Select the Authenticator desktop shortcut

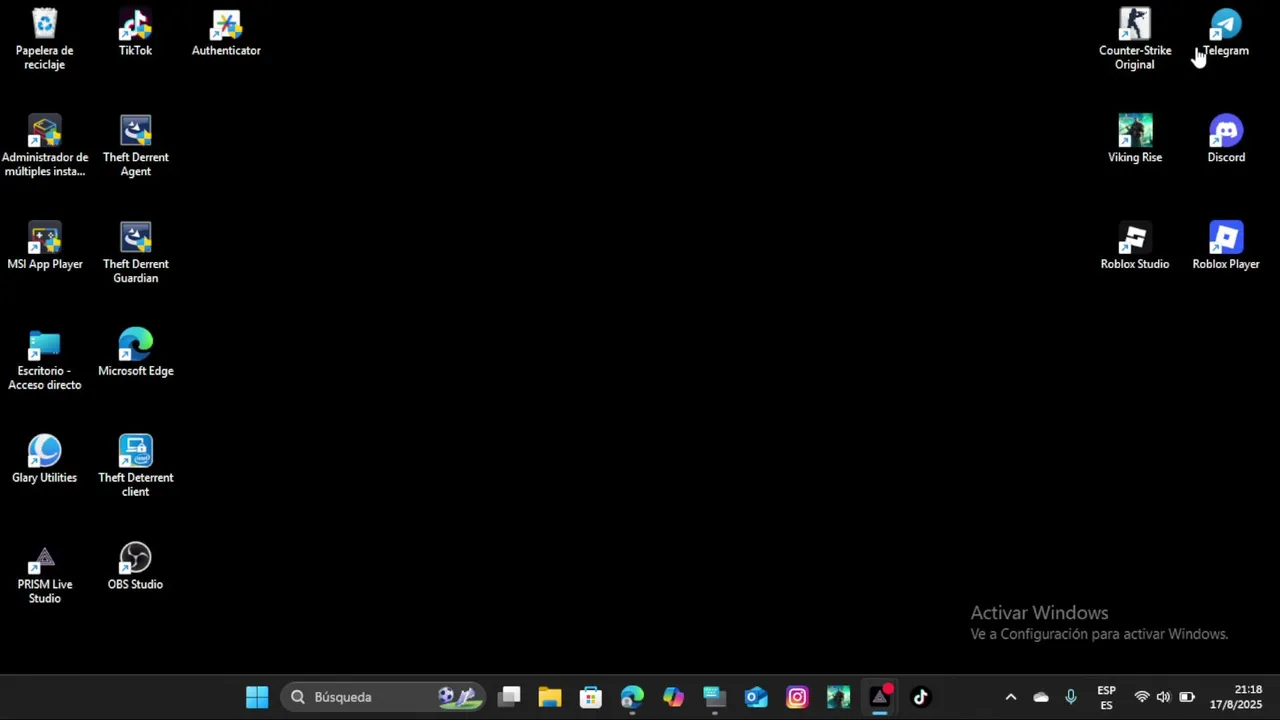coord(226,32)
